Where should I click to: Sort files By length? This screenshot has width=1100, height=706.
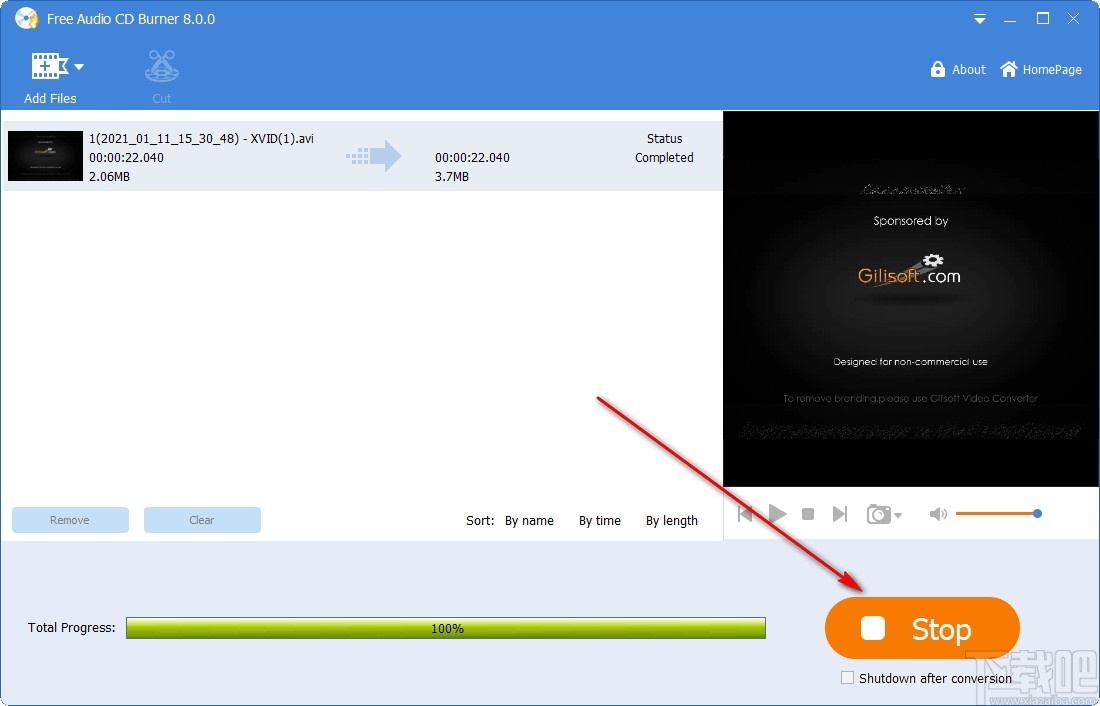tap(671, 520)
